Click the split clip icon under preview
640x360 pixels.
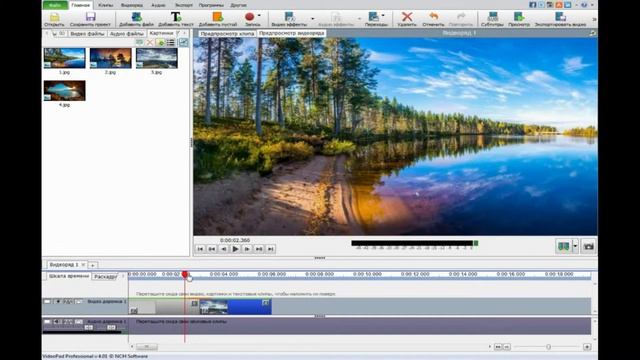[x=564, y=247]
